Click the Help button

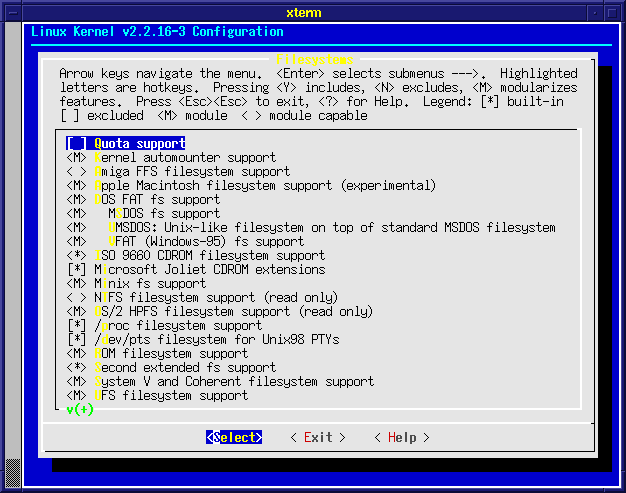402,438
